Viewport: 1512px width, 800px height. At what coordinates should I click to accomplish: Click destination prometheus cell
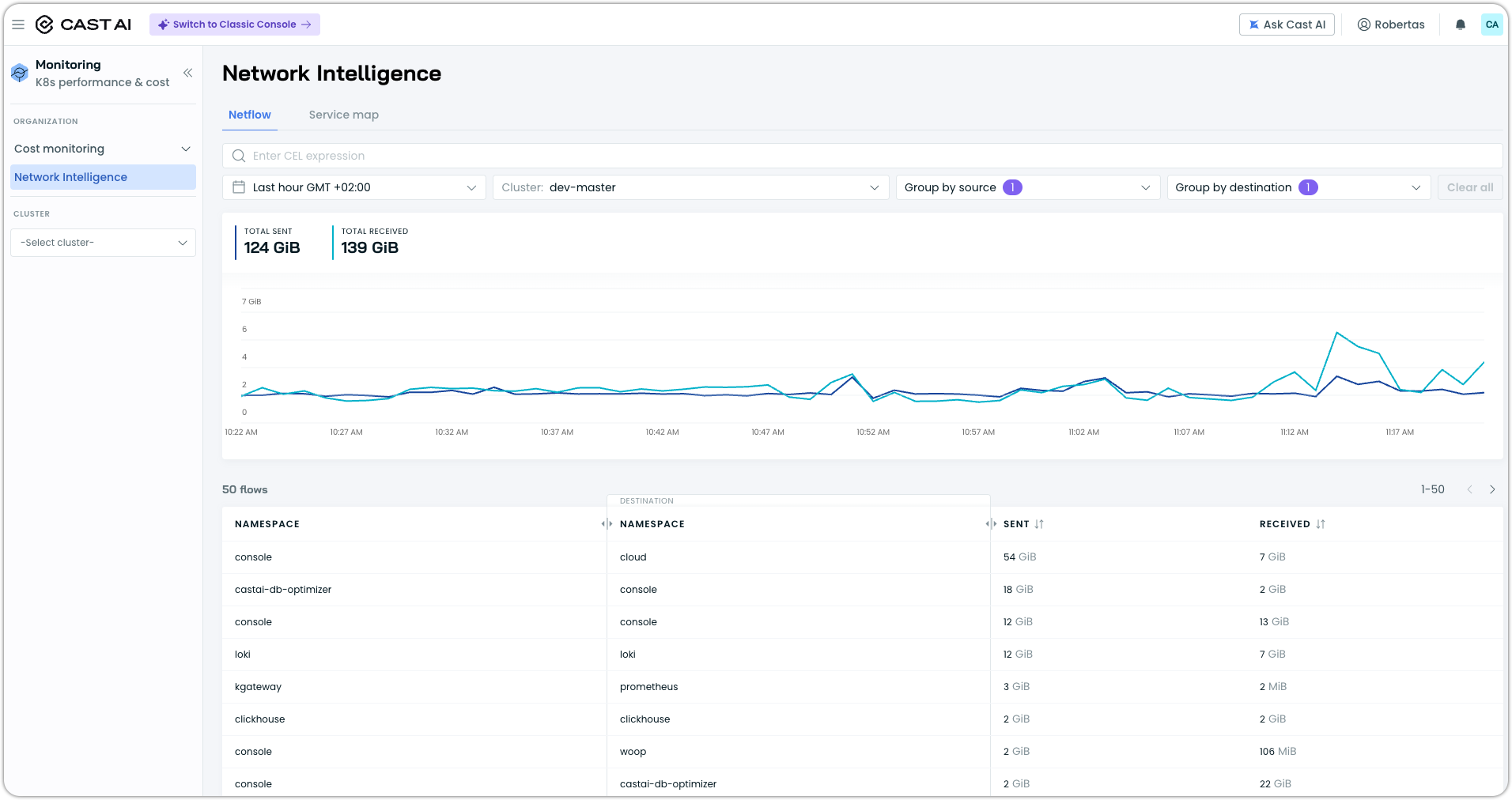click(649, 687)
